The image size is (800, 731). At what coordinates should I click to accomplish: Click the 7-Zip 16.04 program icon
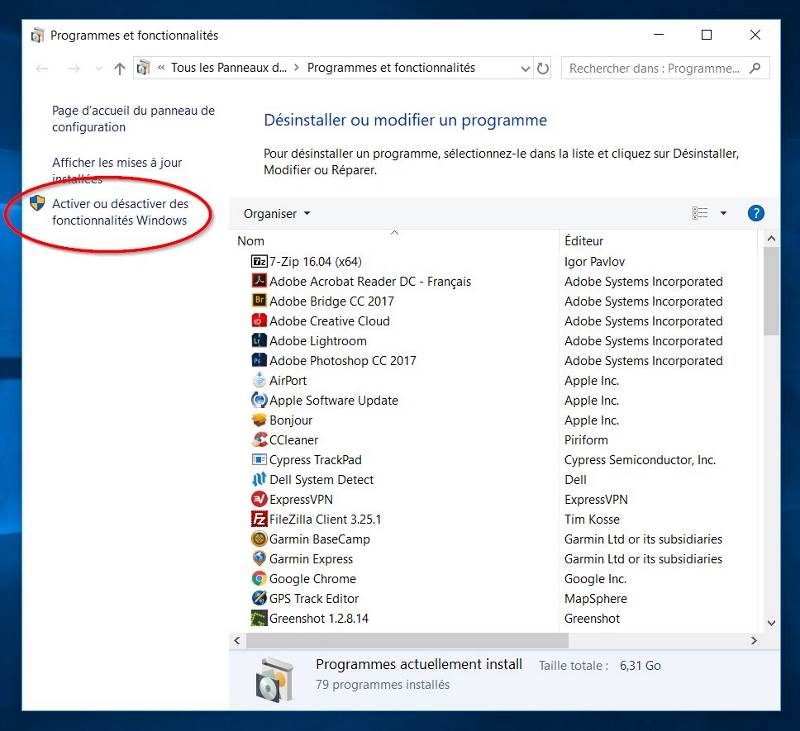coord(259,262)
